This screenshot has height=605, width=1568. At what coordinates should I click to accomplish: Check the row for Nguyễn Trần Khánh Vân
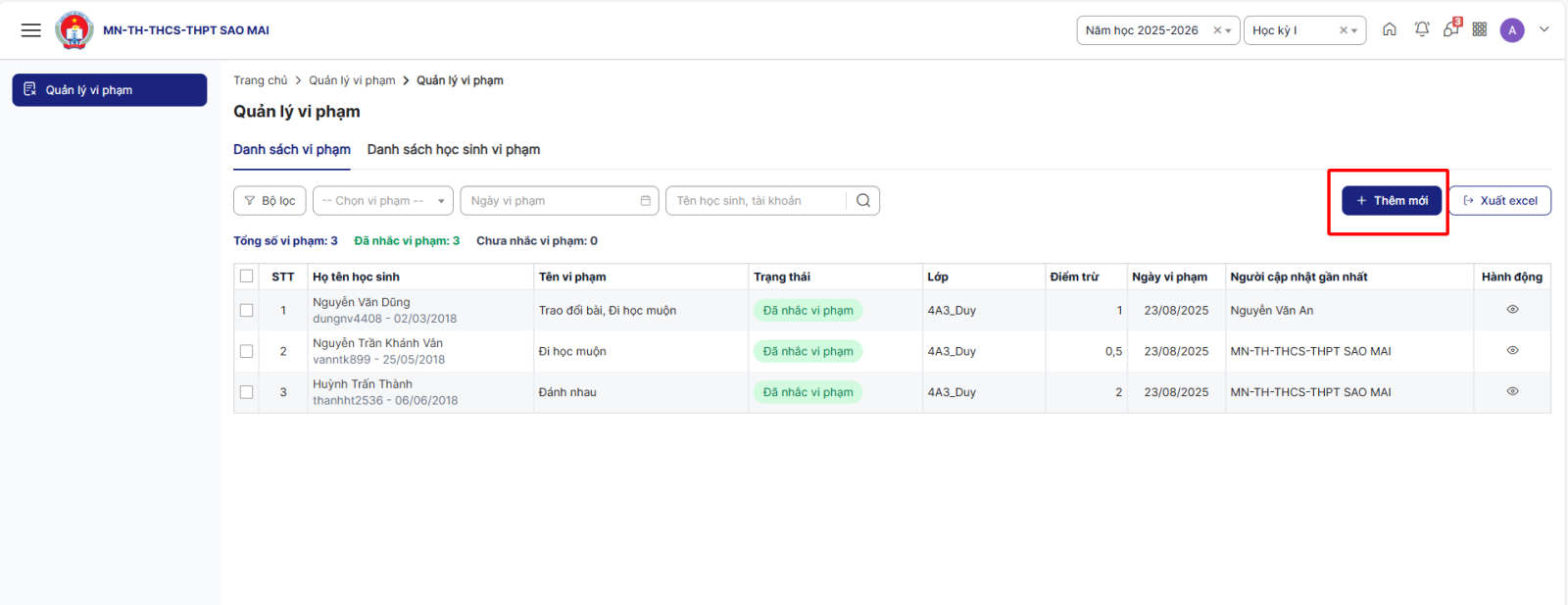click(247, 351)
